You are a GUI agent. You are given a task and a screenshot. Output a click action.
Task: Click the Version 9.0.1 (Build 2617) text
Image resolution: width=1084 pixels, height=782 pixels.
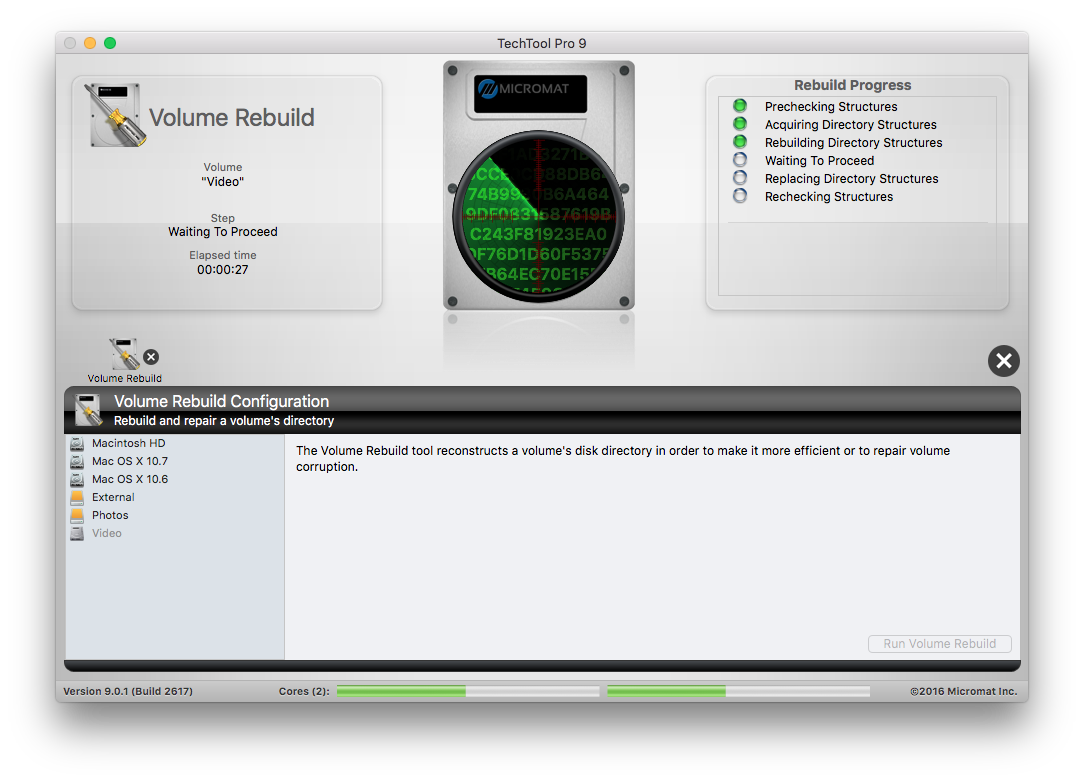(128, 691)
